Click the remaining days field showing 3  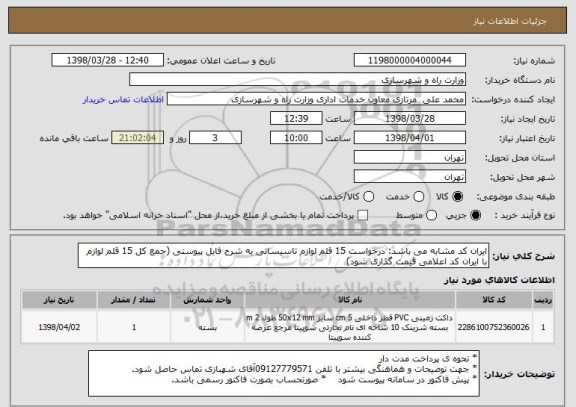click(215, 138)
